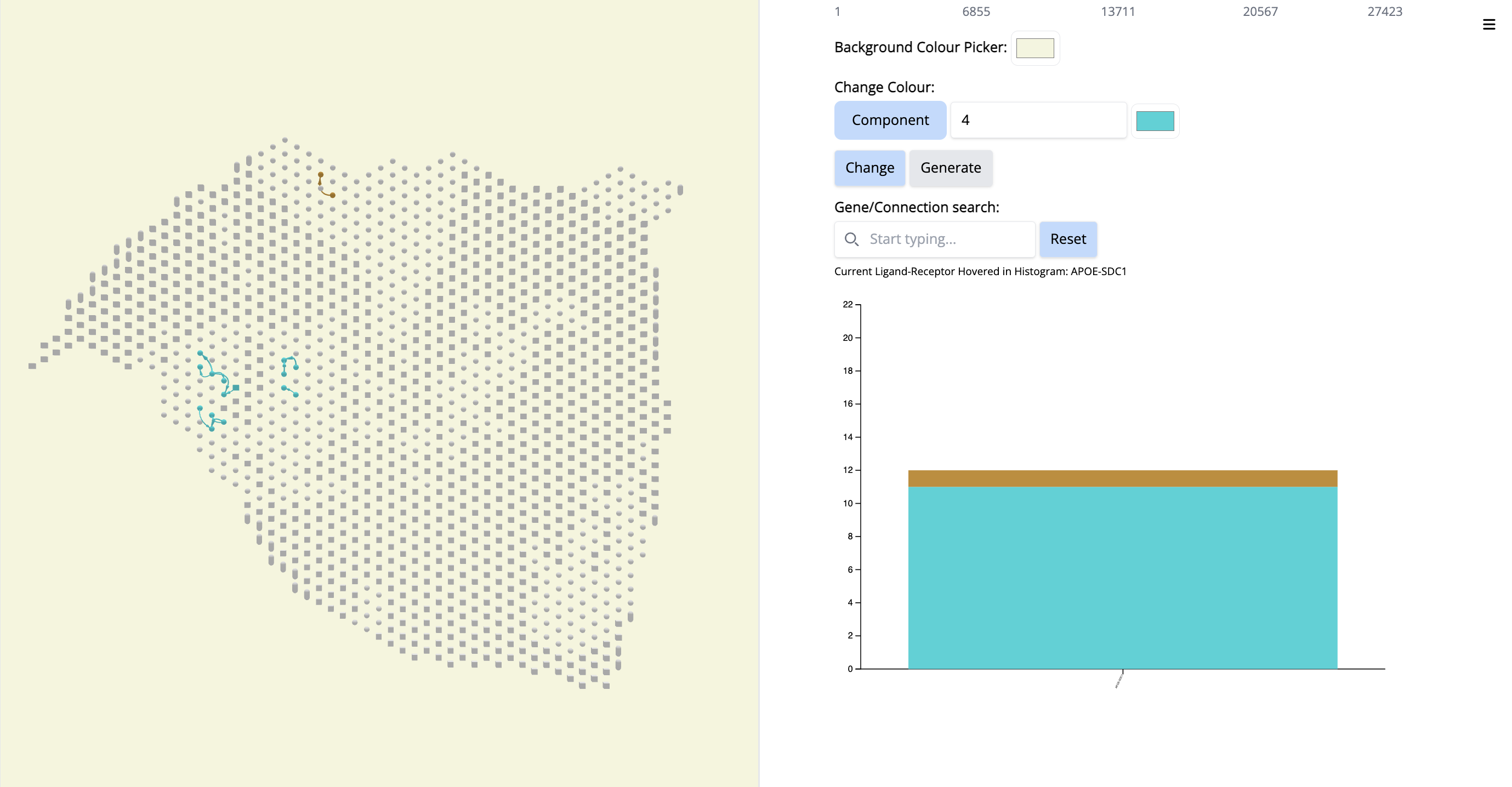Click the turquoise histogram bar segment
Image resolution: width=1512 pixels, height=787 pixels.
point(1122,578)
